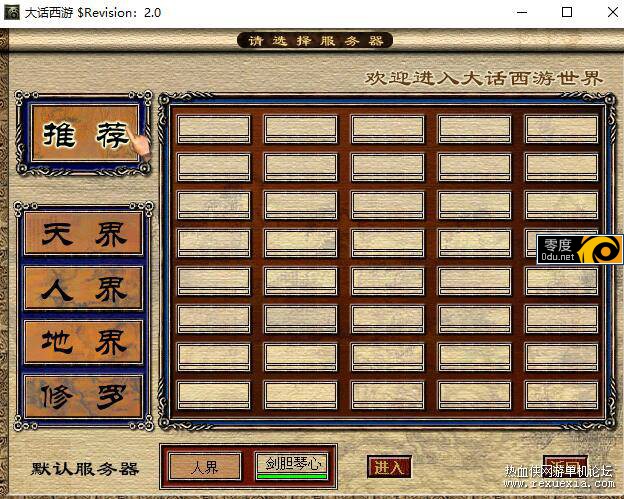Click green load bar under 剑胆琴心
This screenshot has width=624, height=499.
pos(293,476)
